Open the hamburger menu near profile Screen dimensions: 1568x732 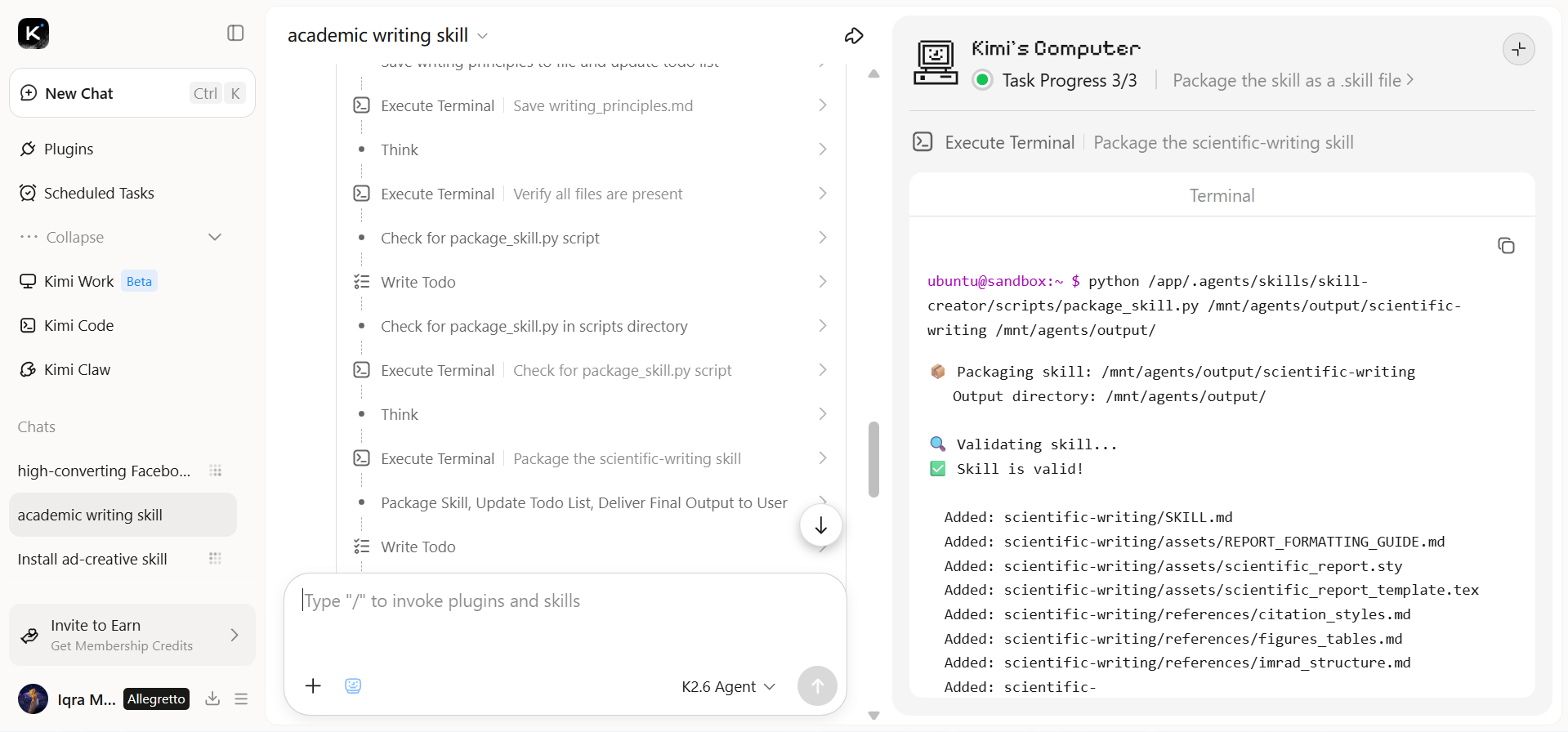point(241,699)
